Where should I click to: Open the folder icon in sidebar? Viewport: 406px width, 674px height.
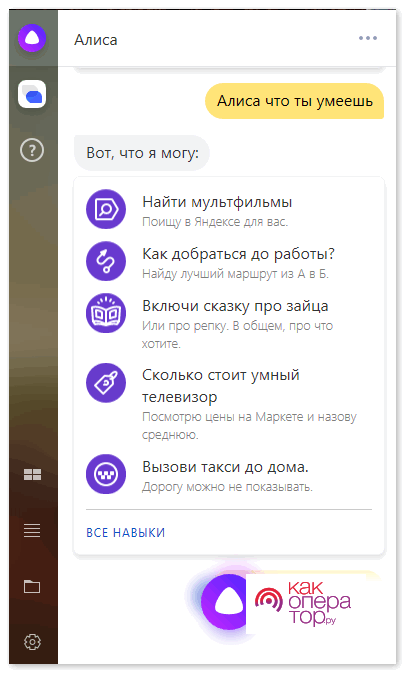point(32,586)
